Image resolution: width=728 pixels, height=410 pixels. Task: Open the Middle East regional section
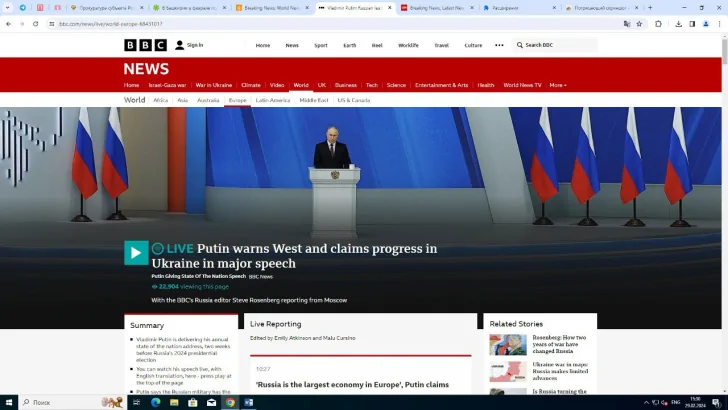coord(313,100)
